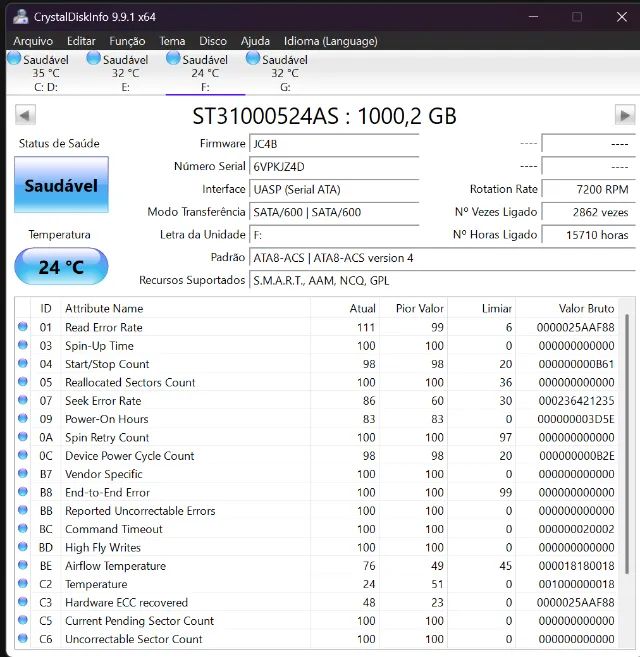Image resolution: width=640 pixels, height=657 pixels.
Task: Go to previous disk with left arrow
Action: (25, 115)
